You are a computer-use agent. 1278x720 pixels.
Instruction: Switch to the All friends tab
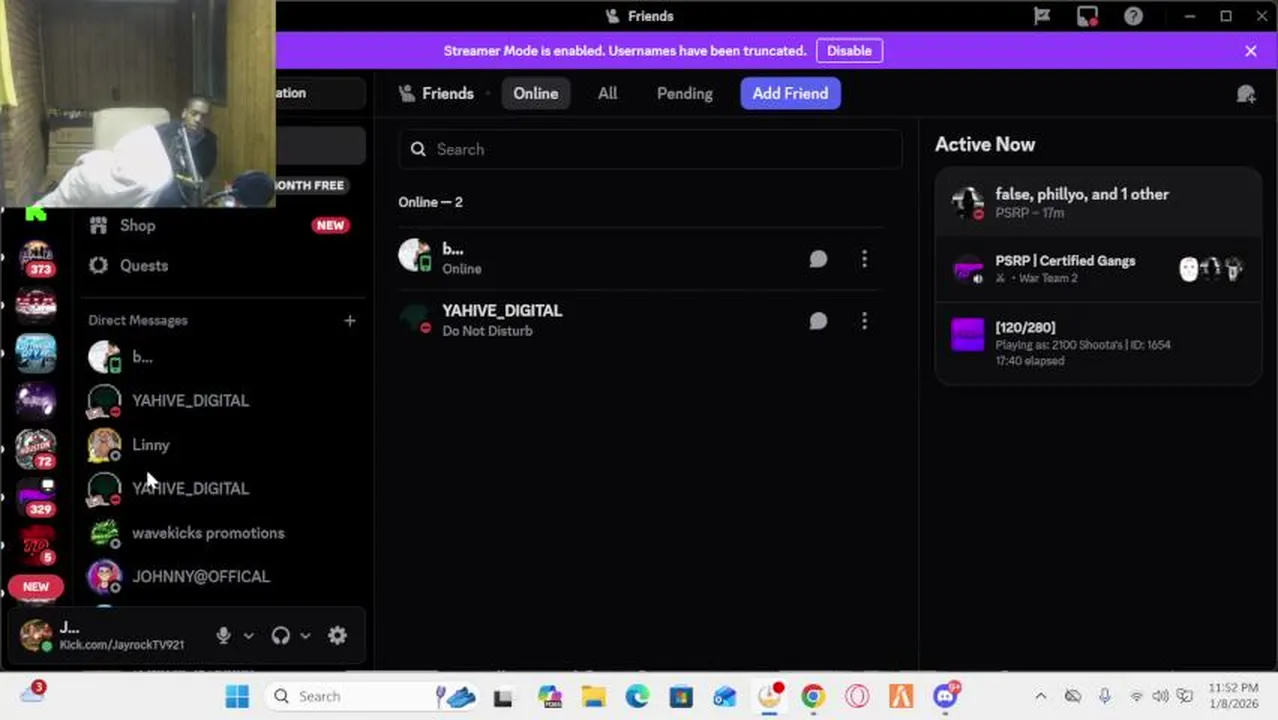(607, 93)
